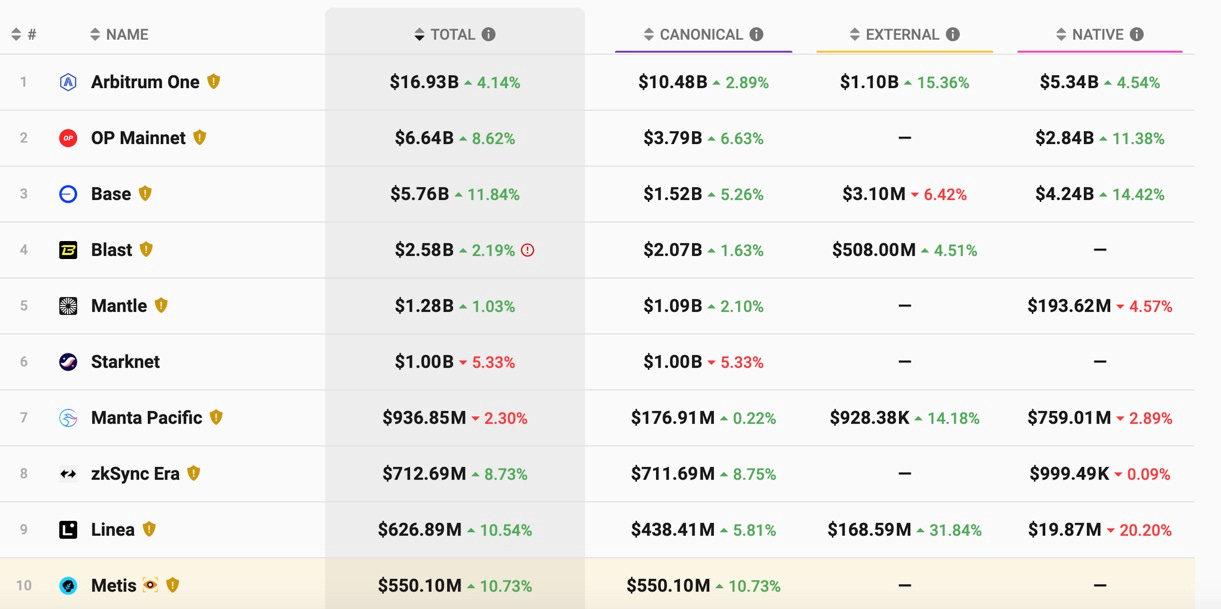Viewport: 1221px width, 609px height.
Task: Click the shield badge next to Metis
Action: 172,586
